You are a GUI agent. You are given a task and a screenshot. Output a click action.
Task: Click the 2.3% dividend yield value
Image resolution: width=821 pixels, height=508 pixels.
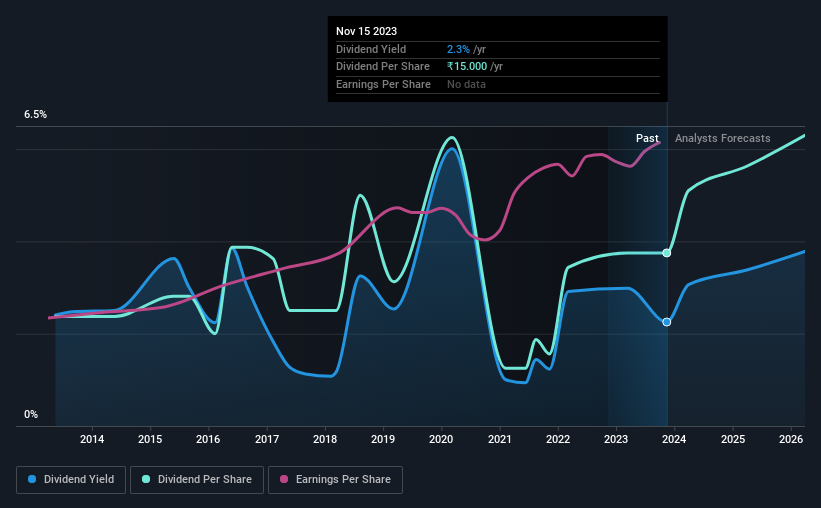(x=458, y=49)
